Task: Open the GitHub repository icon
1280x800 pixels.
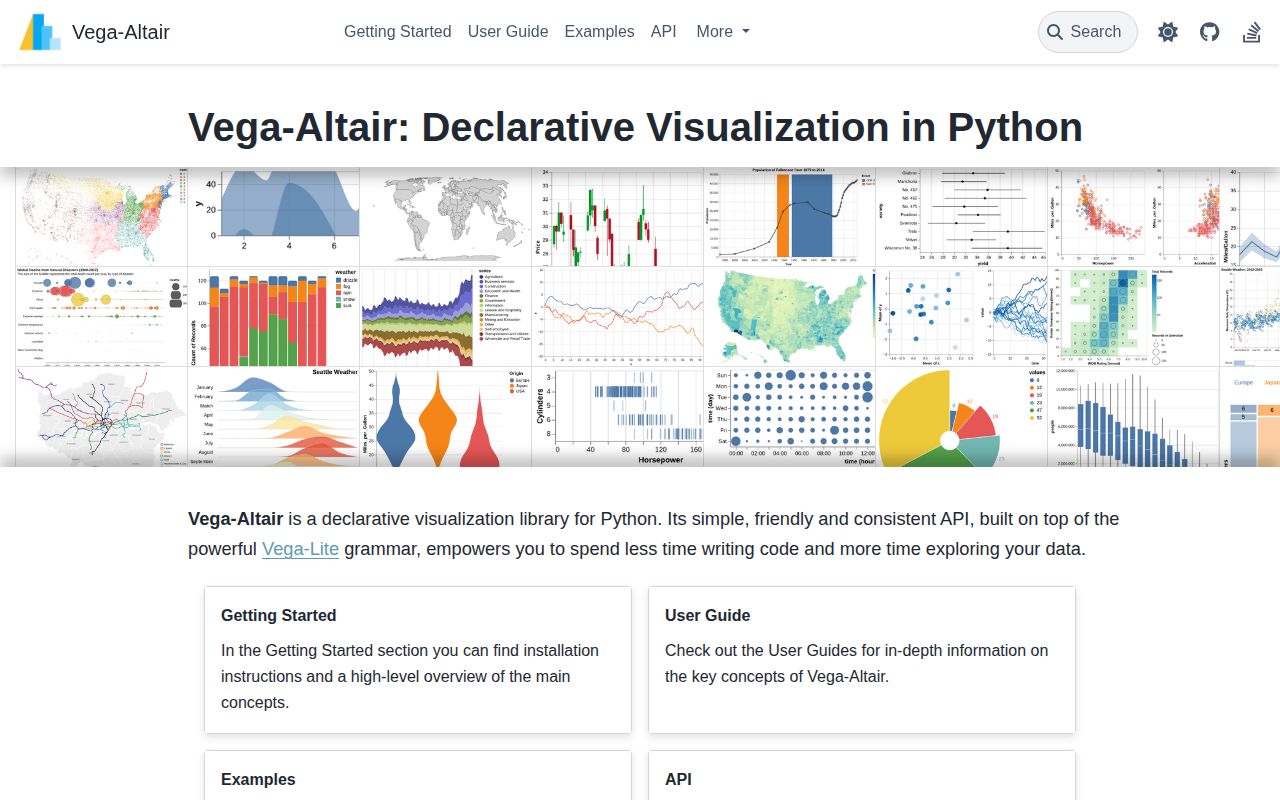Action: coord(1210,32)
